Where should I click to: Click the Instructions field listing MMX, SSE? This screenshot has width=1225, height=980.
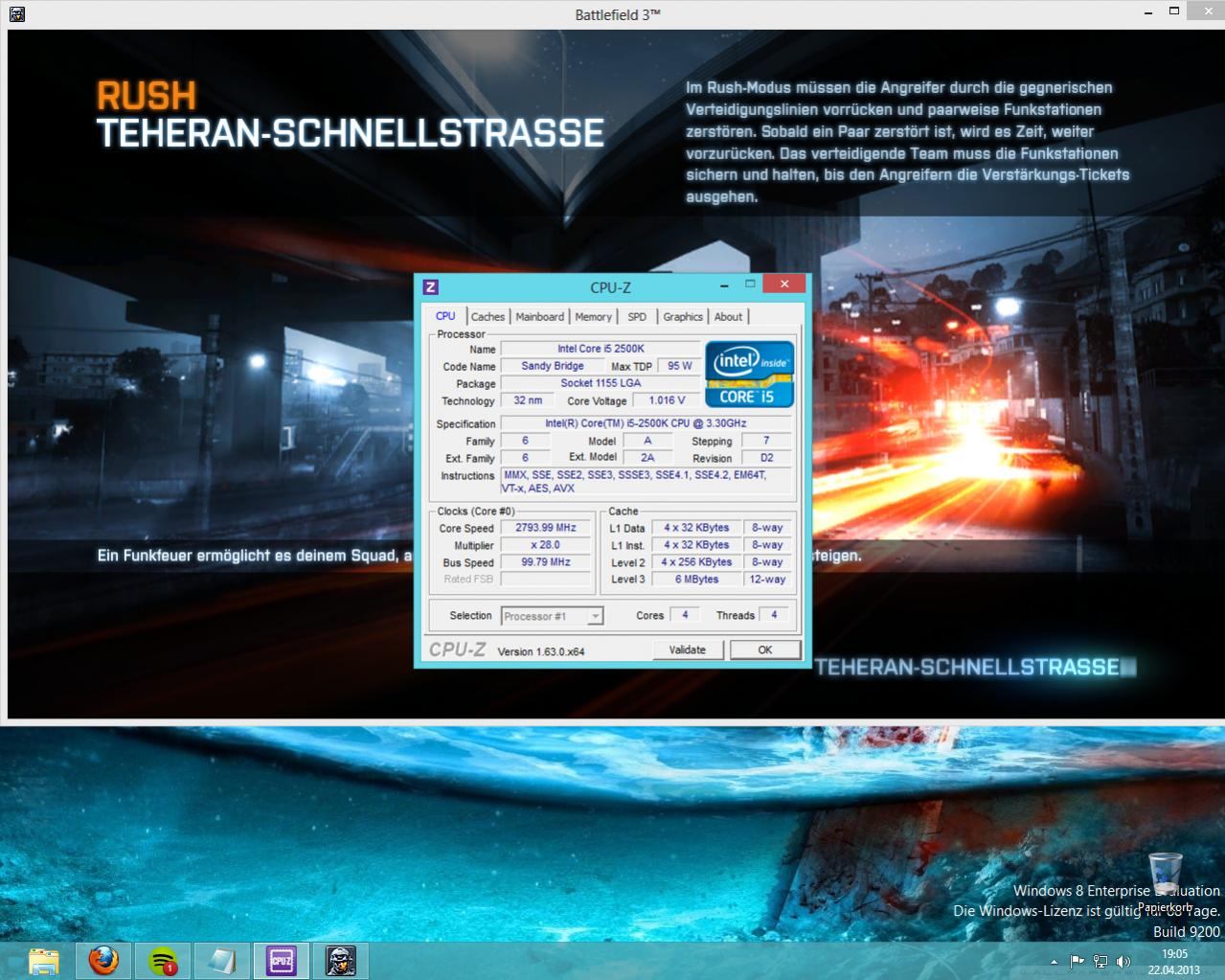pos(647,481)
